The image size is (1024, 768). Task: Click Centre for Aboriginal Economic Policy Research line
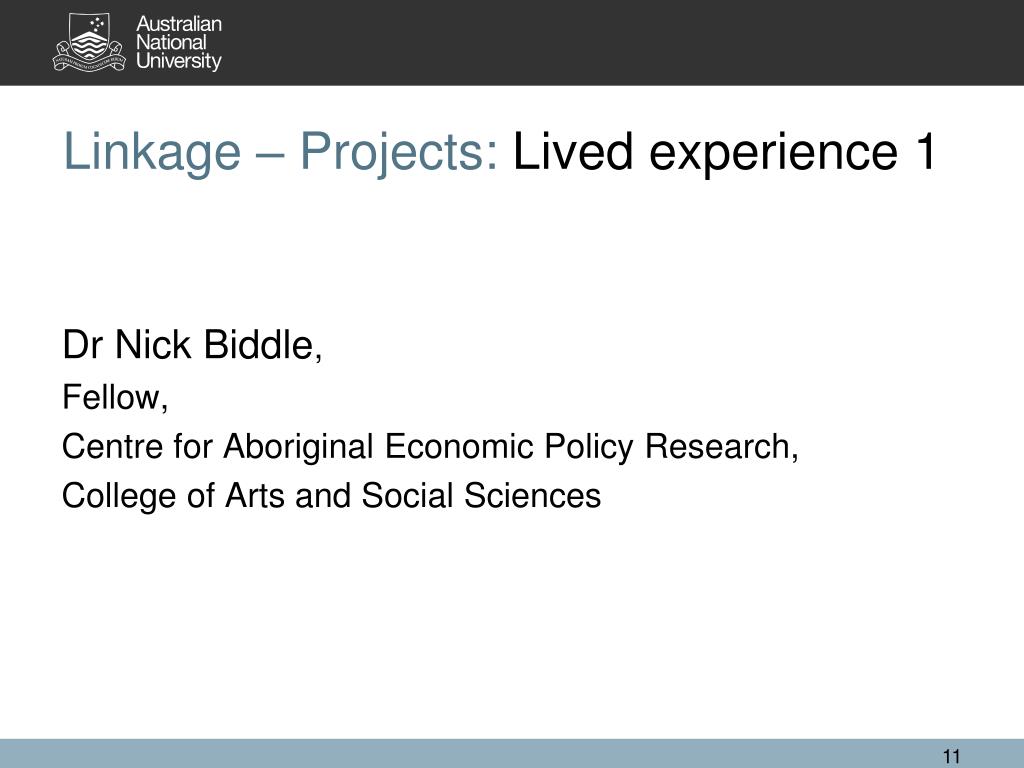coord(430,447)
